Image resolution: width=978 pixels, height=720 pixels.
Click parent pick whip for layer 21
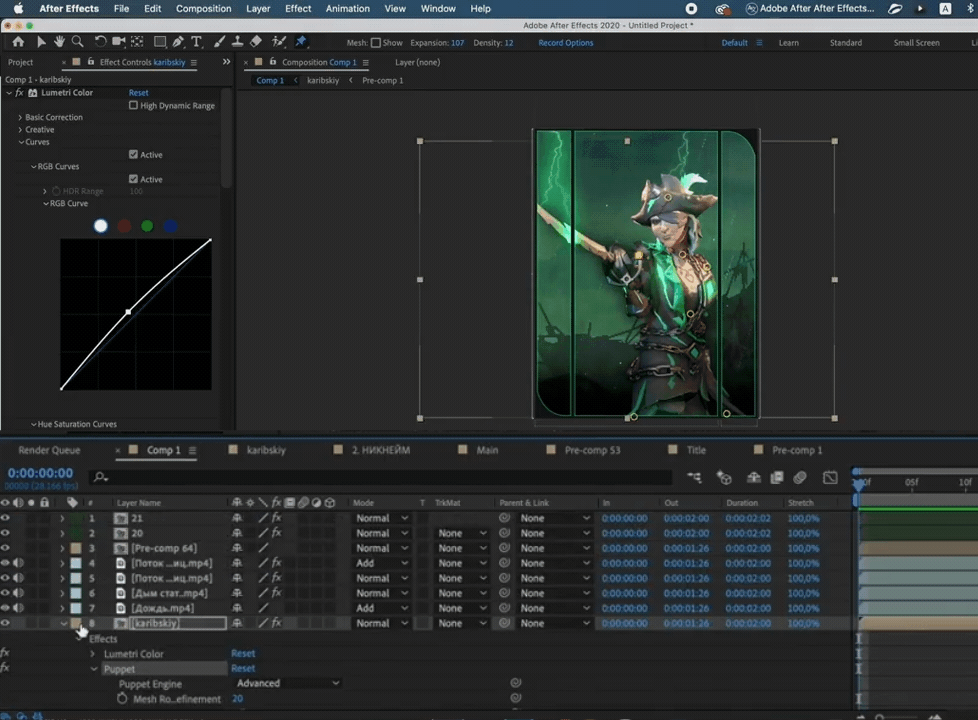click(505, 518)
